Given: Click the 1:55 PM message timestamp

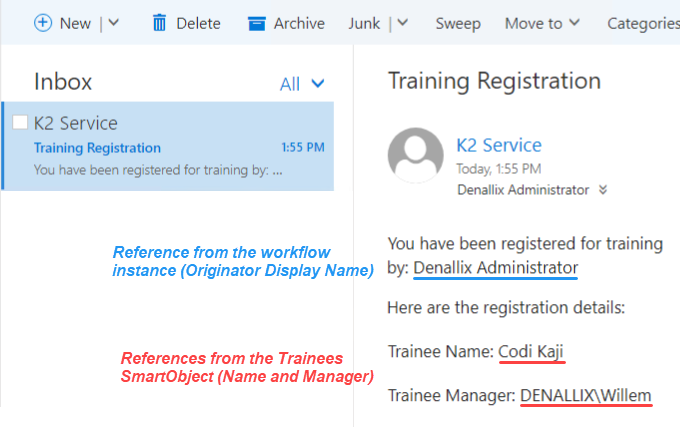Looking at the screenshot, I should pos(302,148).
